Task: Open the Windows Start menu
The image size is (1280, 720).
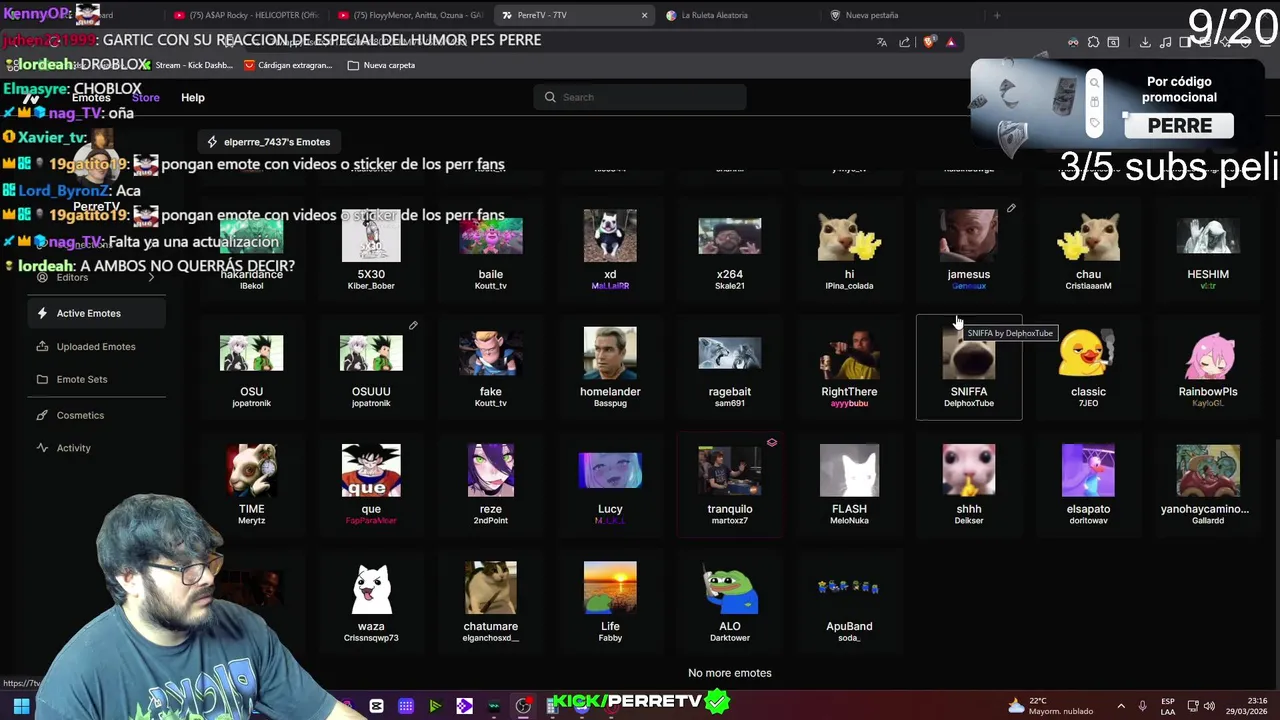Action: click(21, 706)
